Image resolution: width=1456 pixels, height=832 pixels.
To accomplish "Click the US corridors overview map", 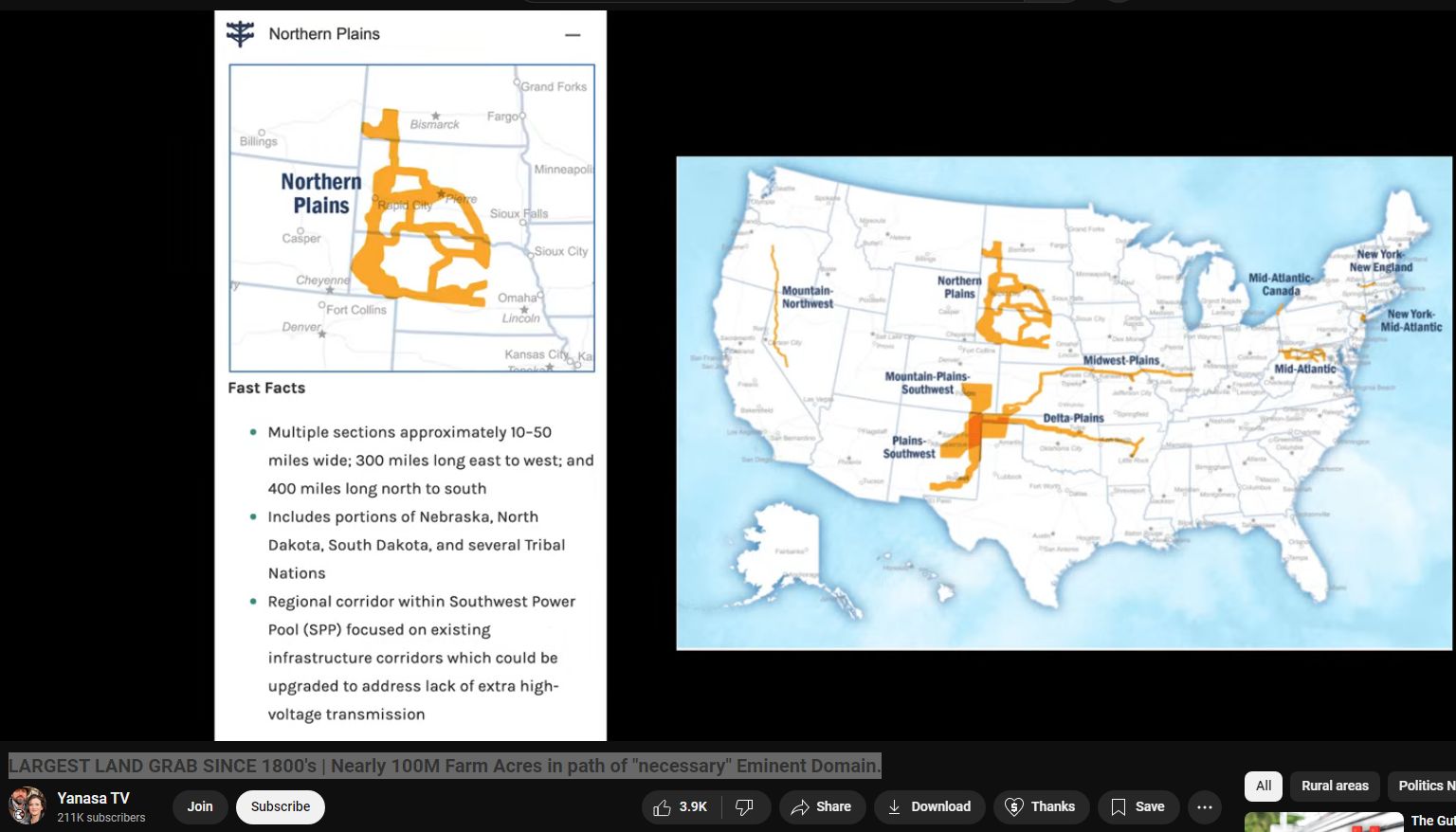I will click(x=1064, y=403).
